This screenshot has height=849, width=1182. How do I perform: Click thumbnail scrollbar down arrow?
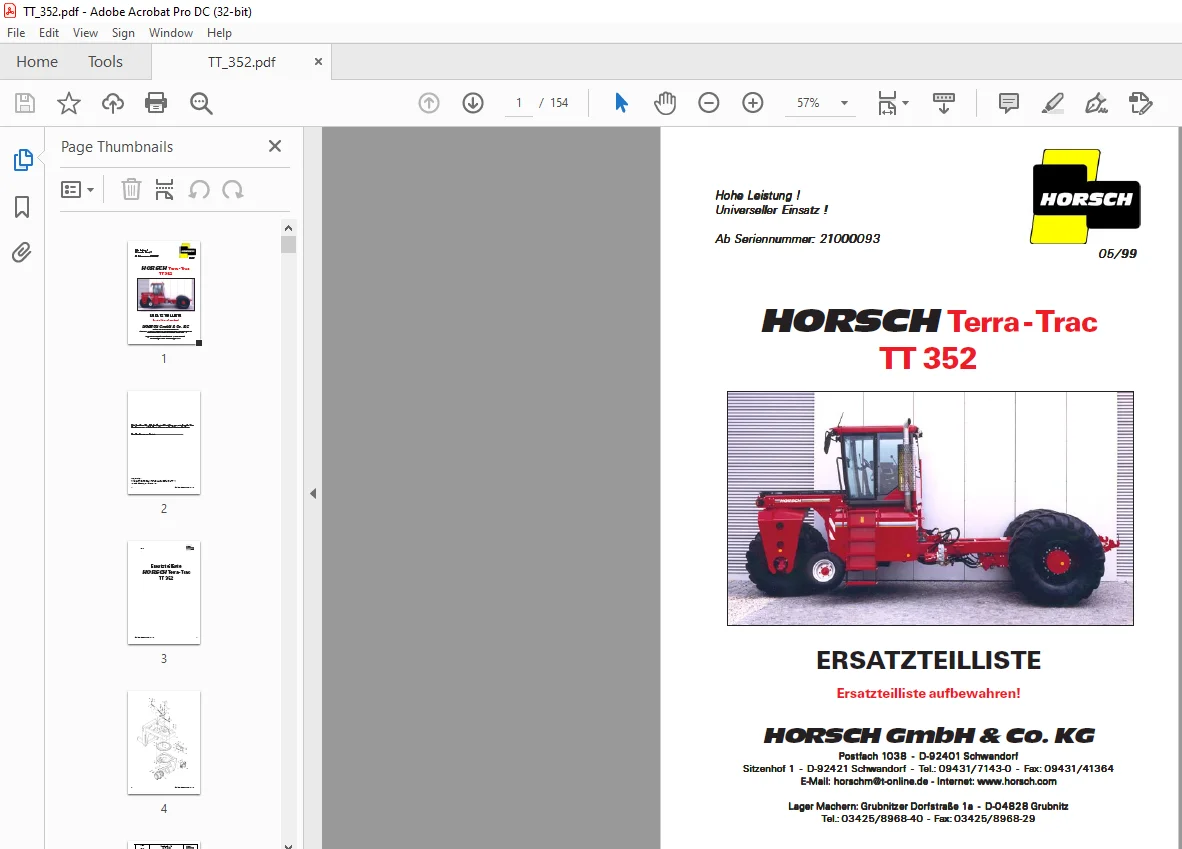click(x=288, y=844)
